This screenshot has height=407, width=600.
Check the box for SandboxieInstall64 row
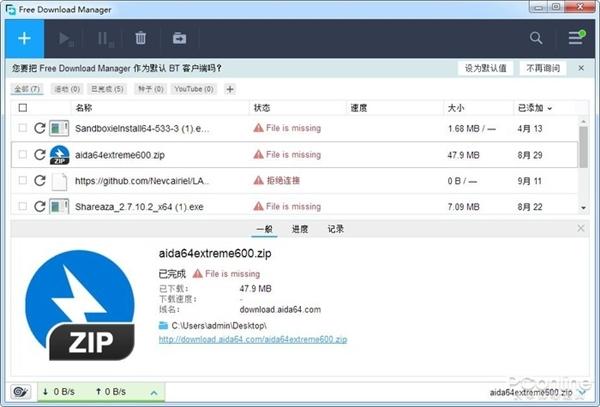point(23,128)
